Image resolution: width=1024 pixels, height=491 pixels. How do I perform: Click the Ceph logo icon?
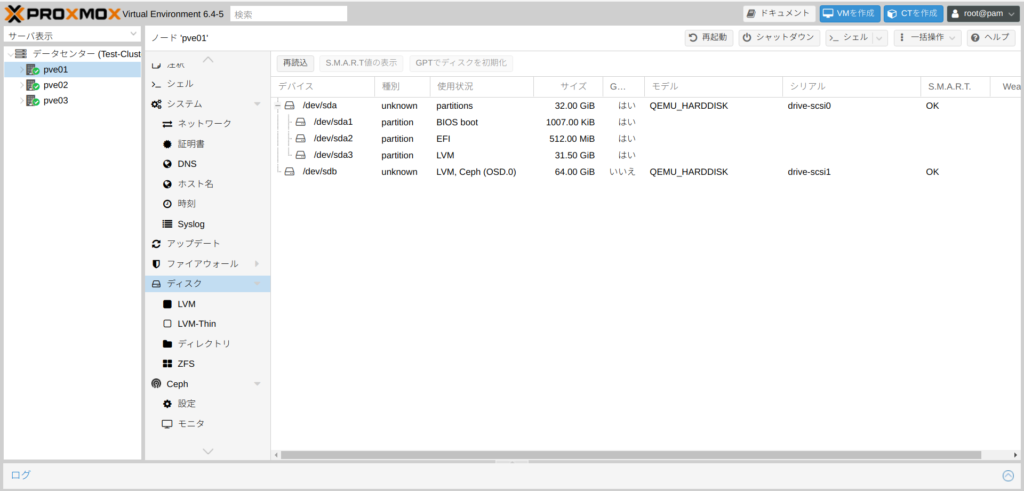[156, 384]
